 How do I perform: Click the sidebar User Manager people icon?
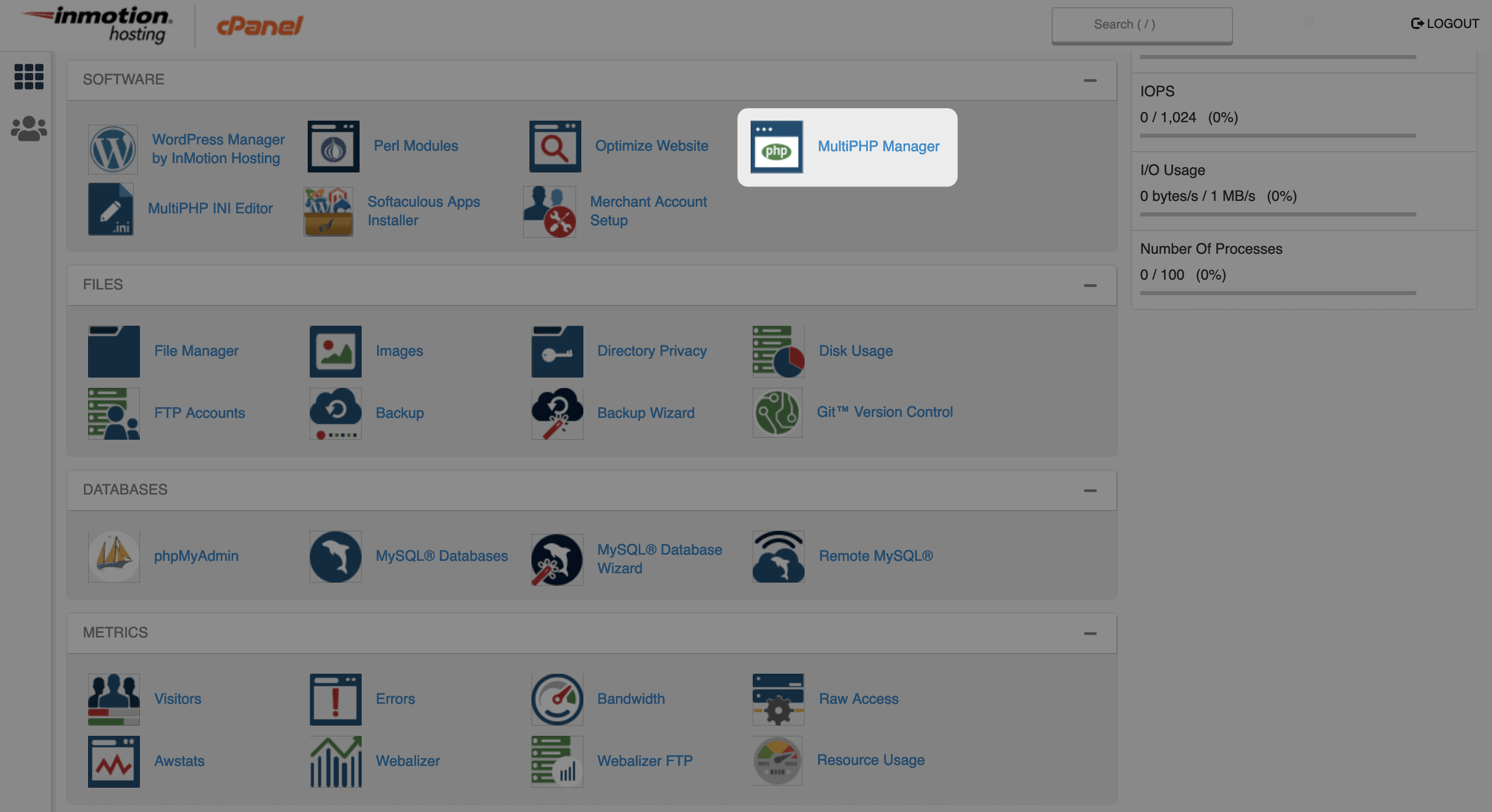click(x=28, y=128)
